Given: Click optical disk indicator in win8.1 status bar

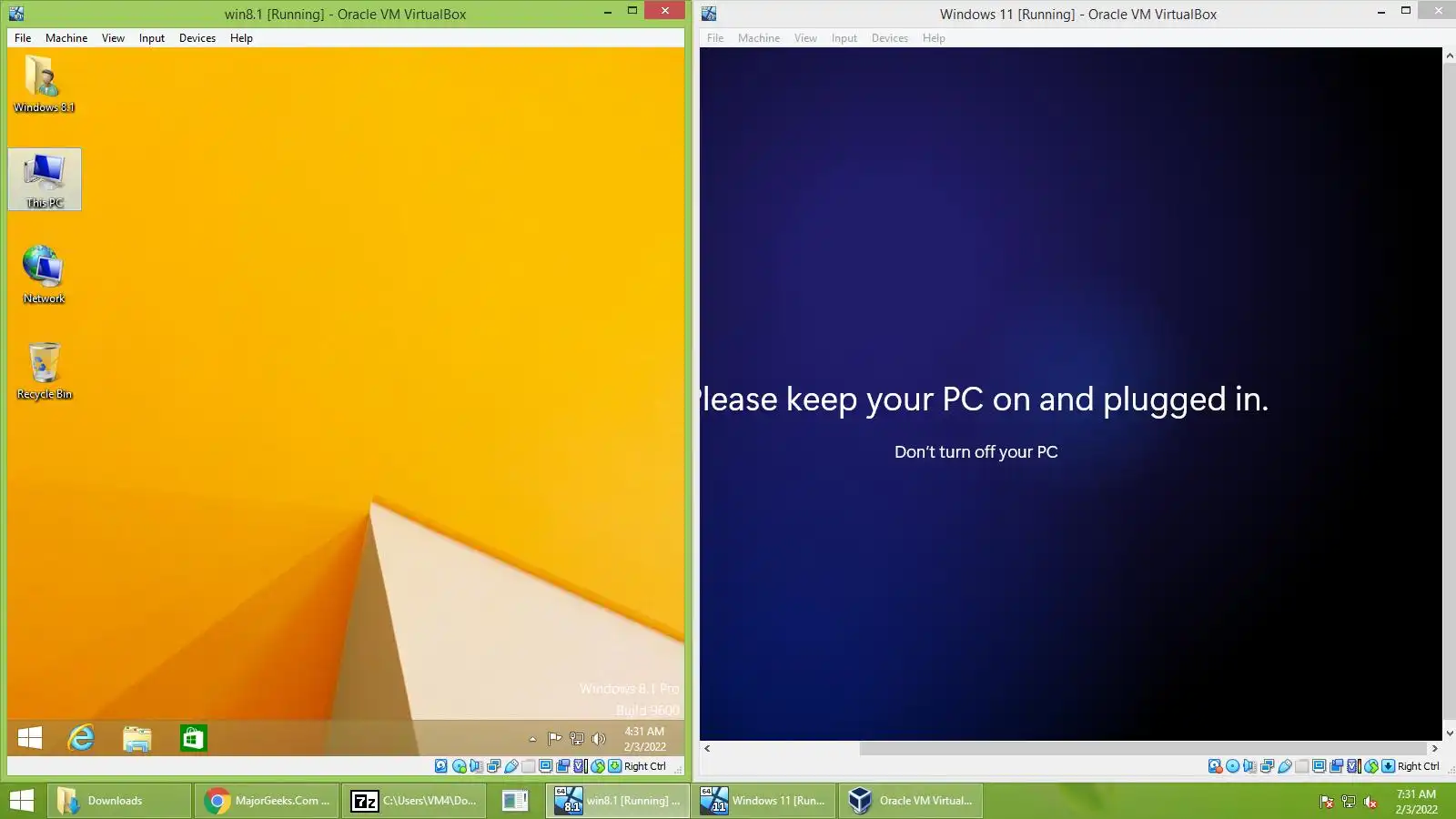Looking at the screenshot, I should point(459,766).
